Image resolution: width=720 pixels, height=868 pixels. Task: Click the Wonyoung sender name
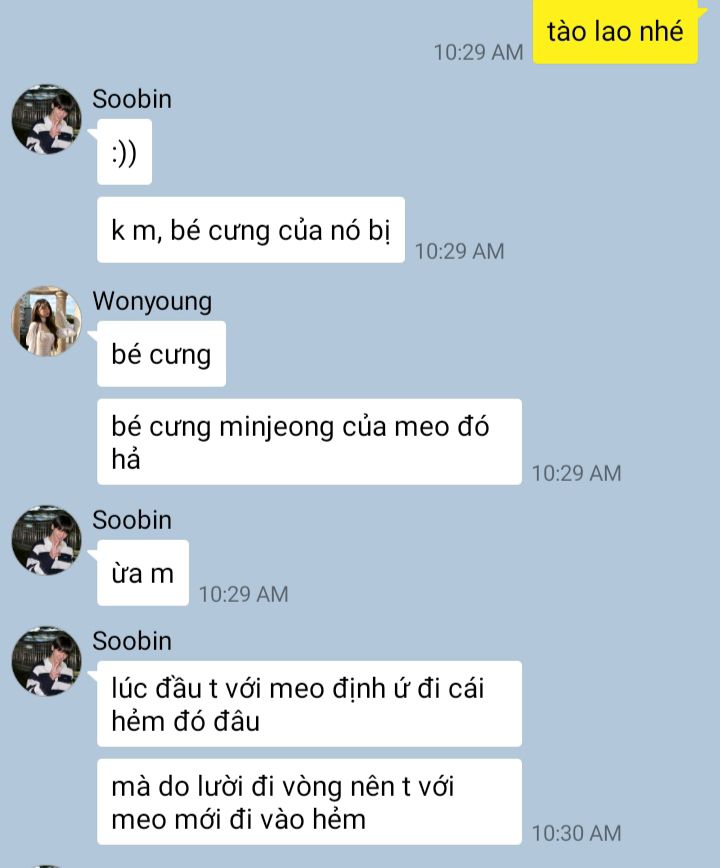(x=152, y=301)
